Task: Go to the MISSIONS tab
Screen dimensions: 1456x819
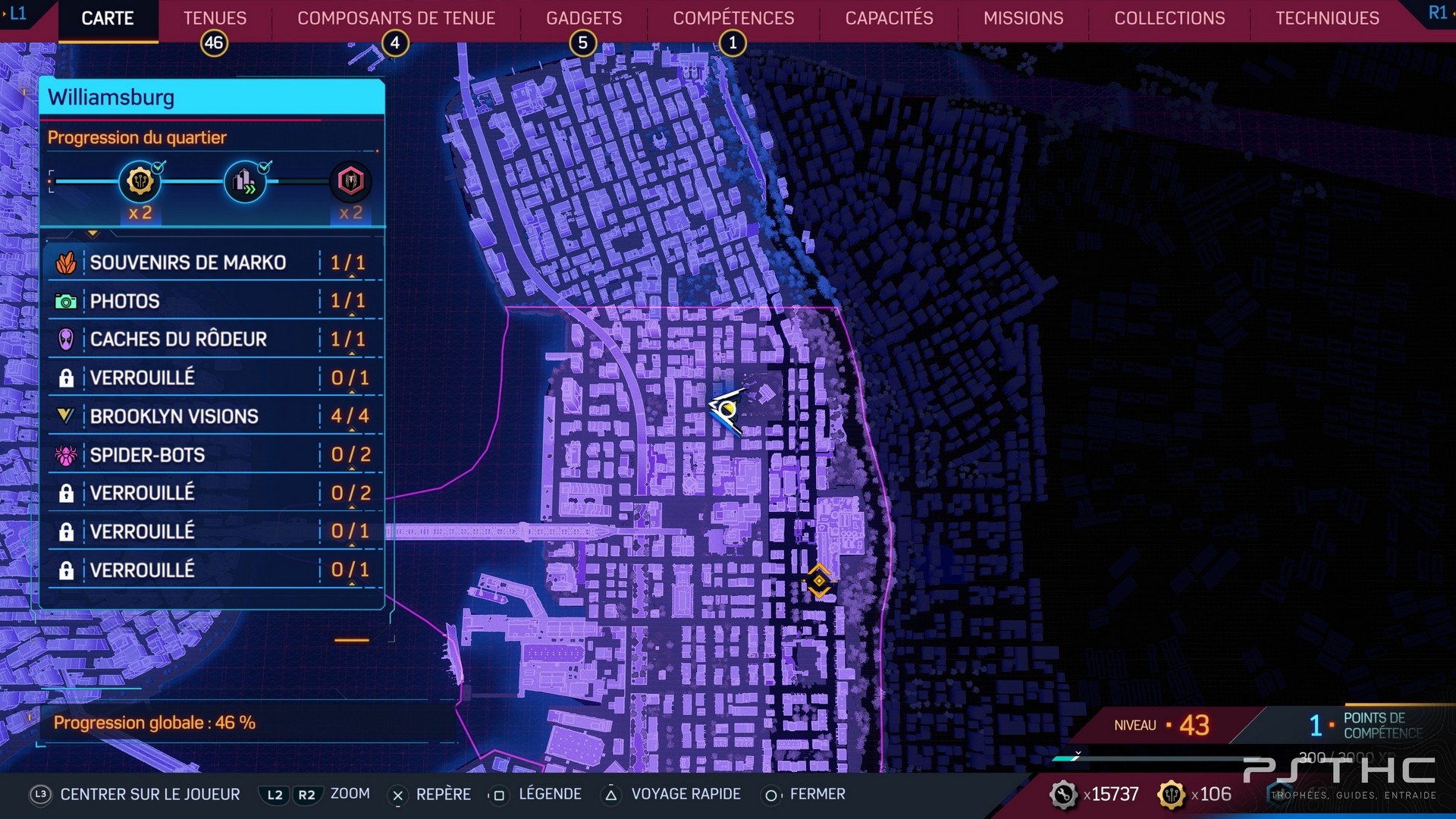Action: 1023,18
